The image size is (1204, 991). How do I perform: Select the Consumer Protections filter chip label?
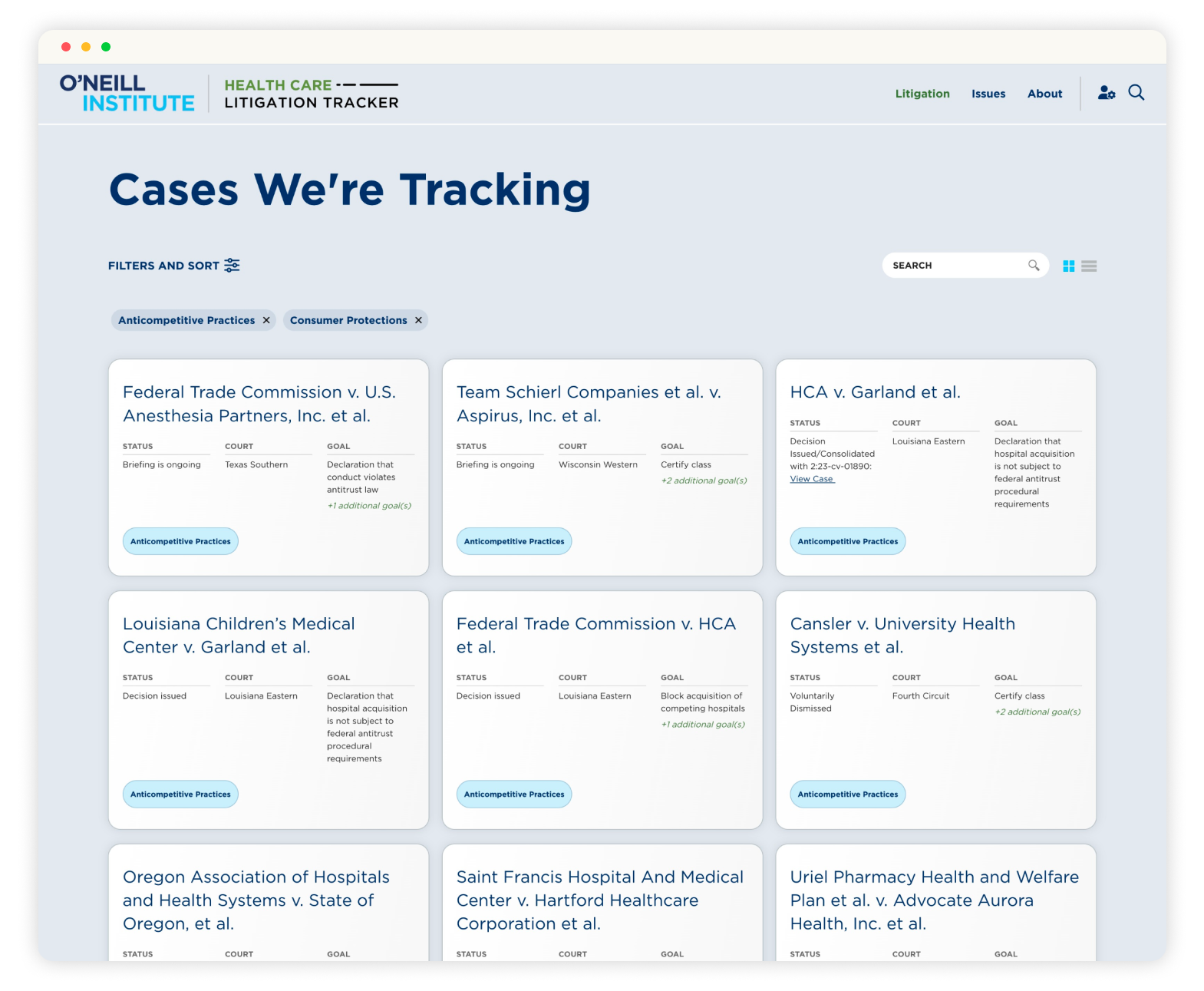(348, 320)
